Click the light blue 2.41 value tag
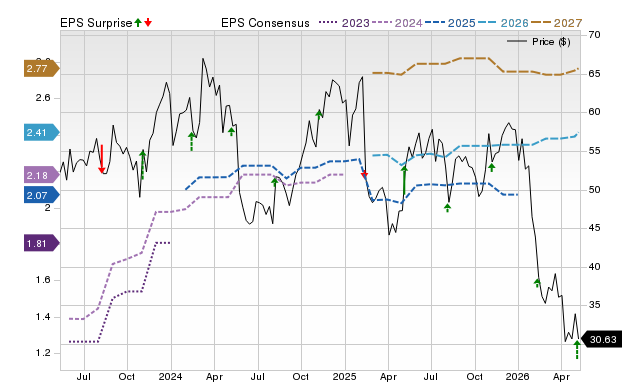Screen dimensions: 640x382 (42, 133)
